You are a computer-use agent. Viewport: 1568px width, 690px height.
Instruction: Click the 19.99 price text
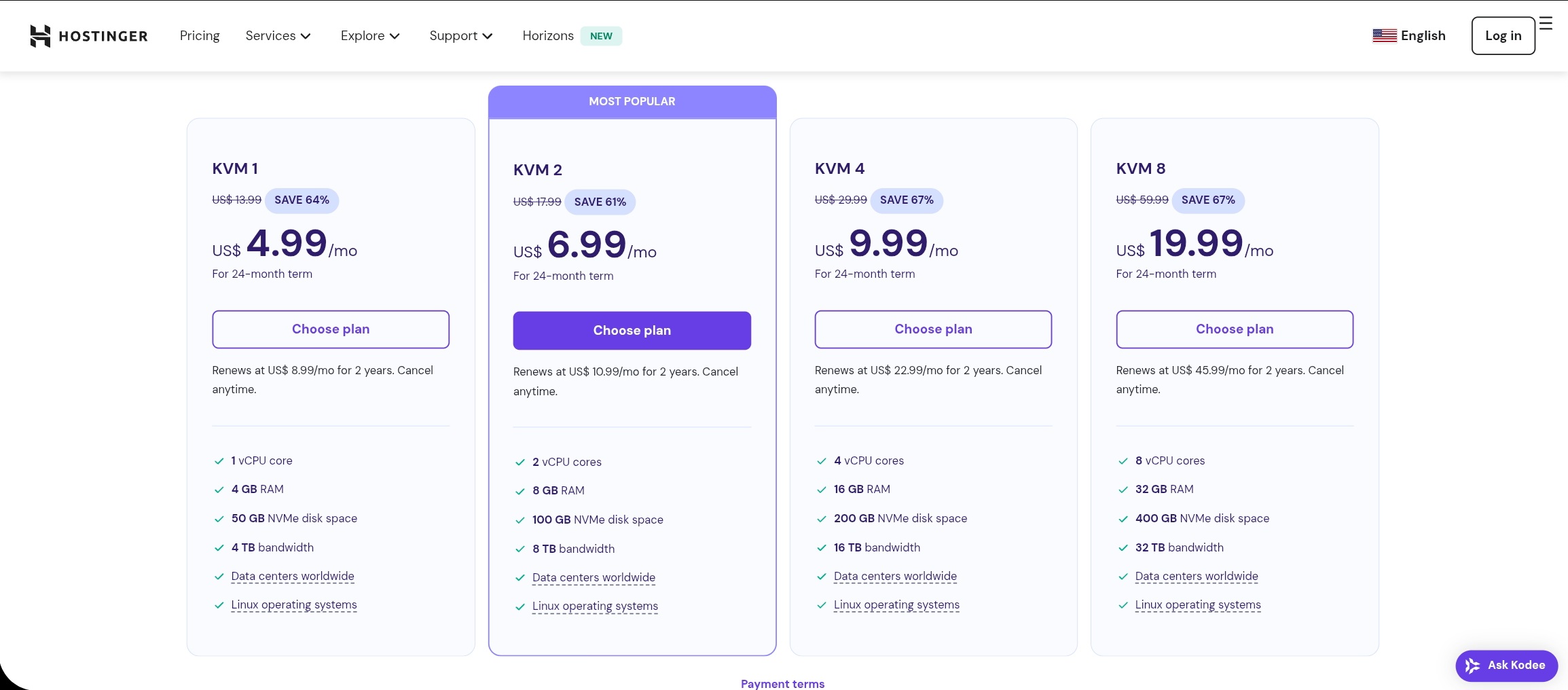coord(1196,243)
